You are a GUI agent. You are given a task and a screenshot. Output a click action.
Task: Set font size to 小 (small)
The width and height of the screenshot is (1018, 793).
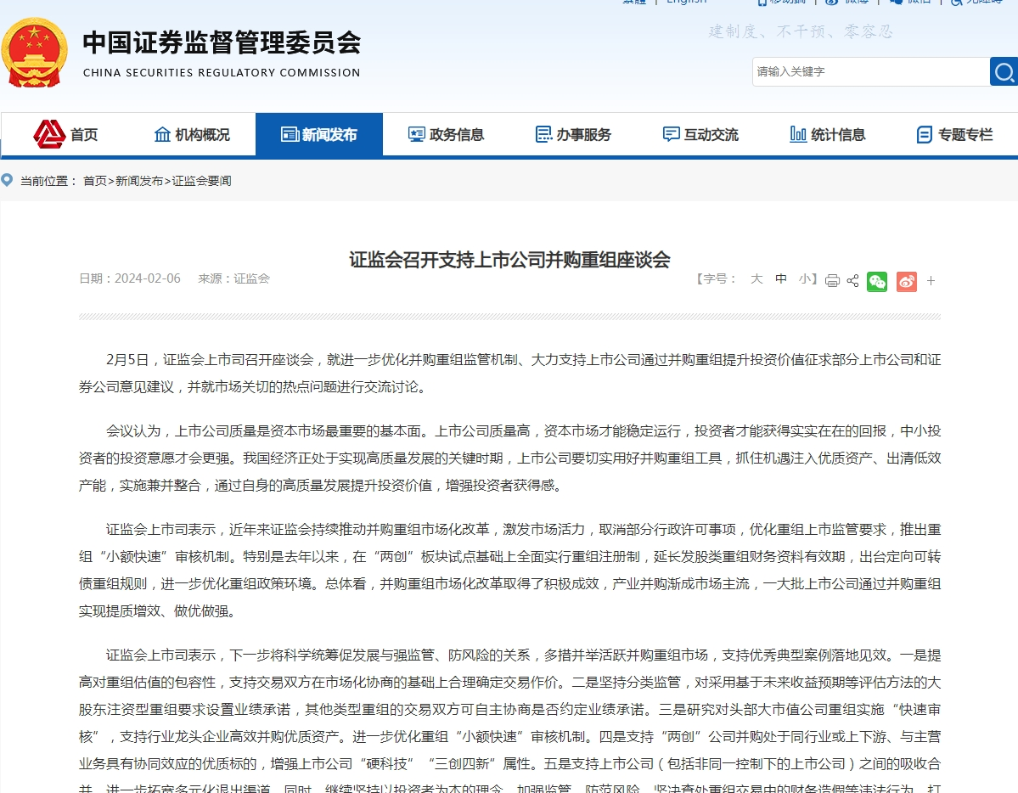tap(805, 280)
